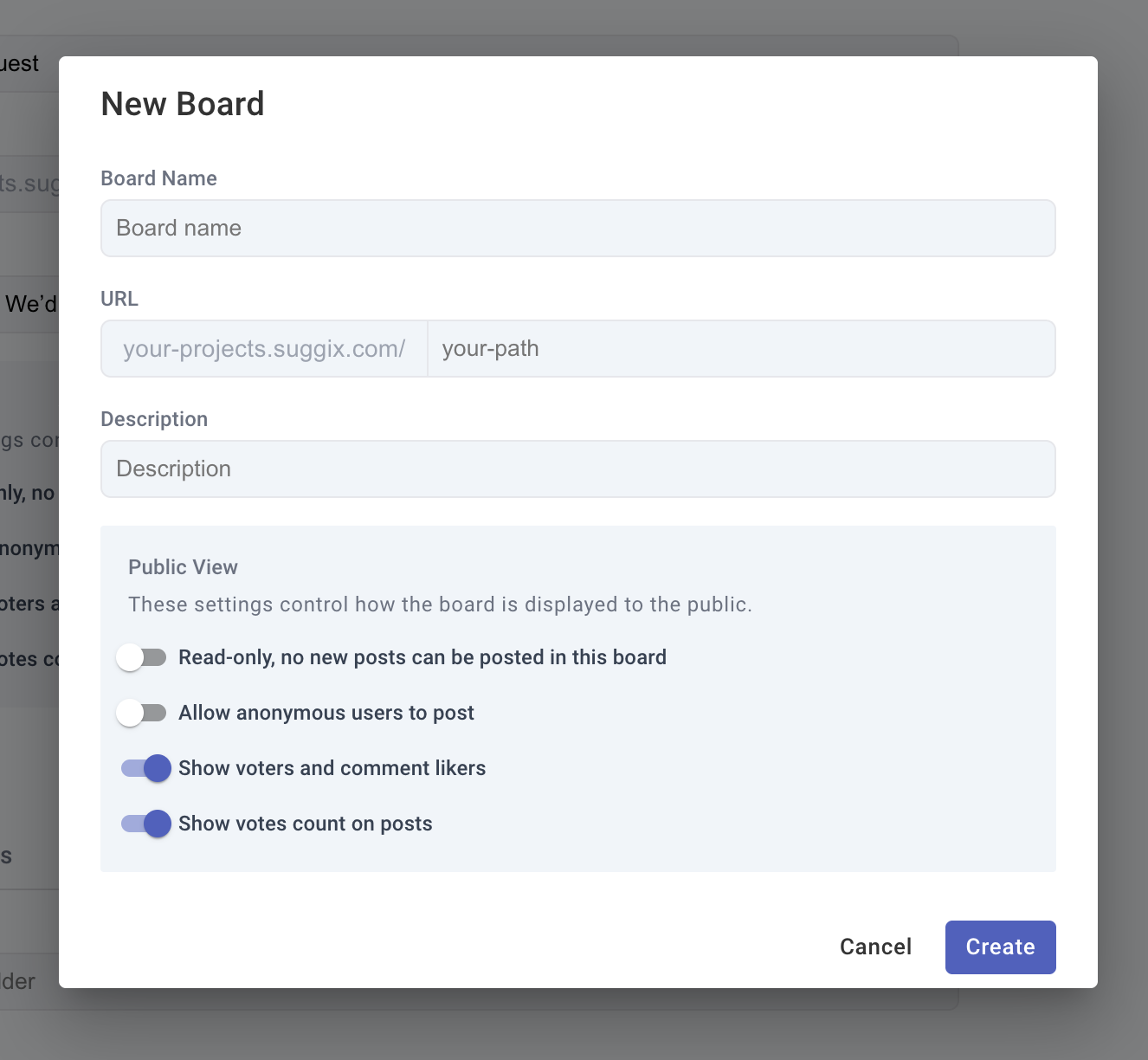The height and width of the screenshot is (1060, 1148).
Task: Select the Board Name label
Action: pyautogui.click(x=159, y=178)
